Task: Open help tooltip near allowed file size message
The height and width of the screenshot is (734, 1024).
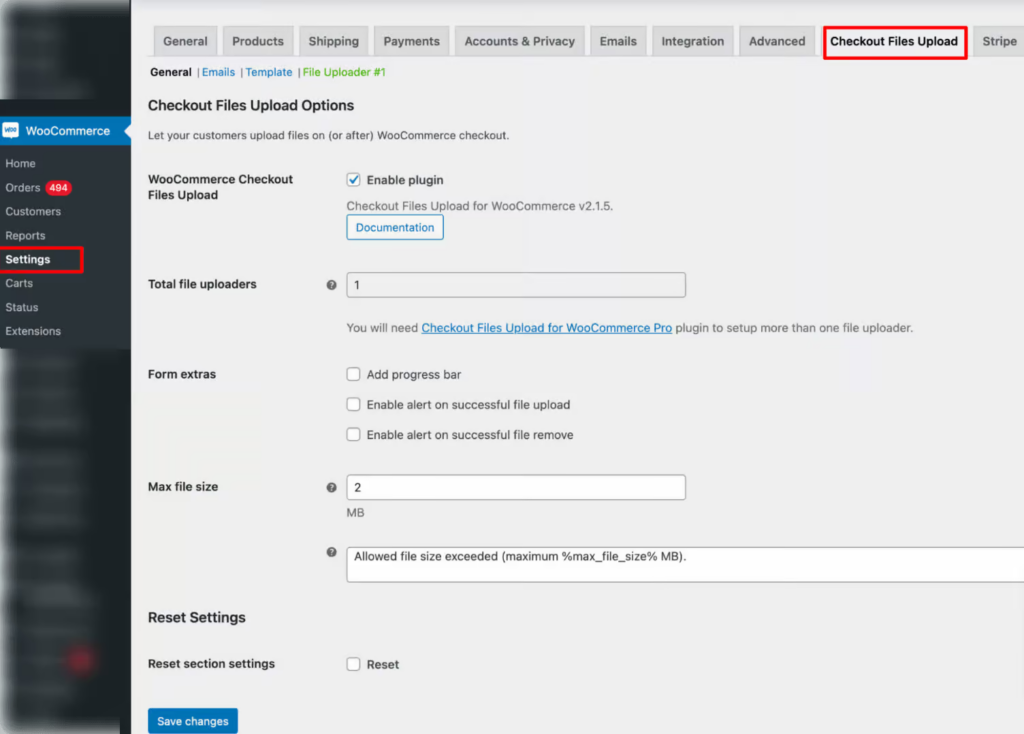Action: (331, 551)
